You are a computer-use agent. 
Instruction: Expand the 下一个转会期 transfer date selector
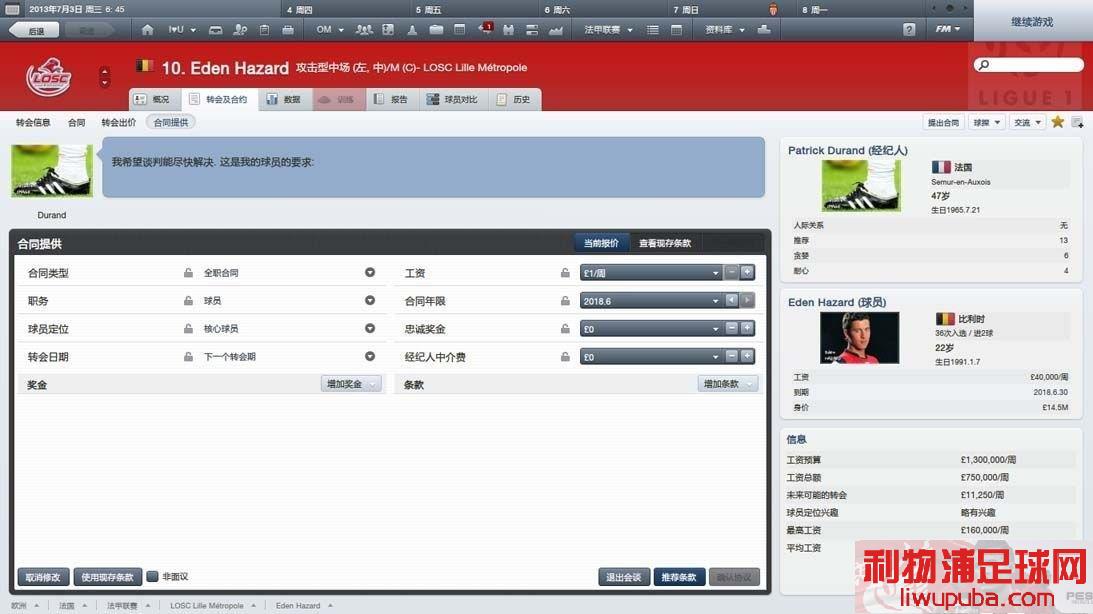[370, 356]
